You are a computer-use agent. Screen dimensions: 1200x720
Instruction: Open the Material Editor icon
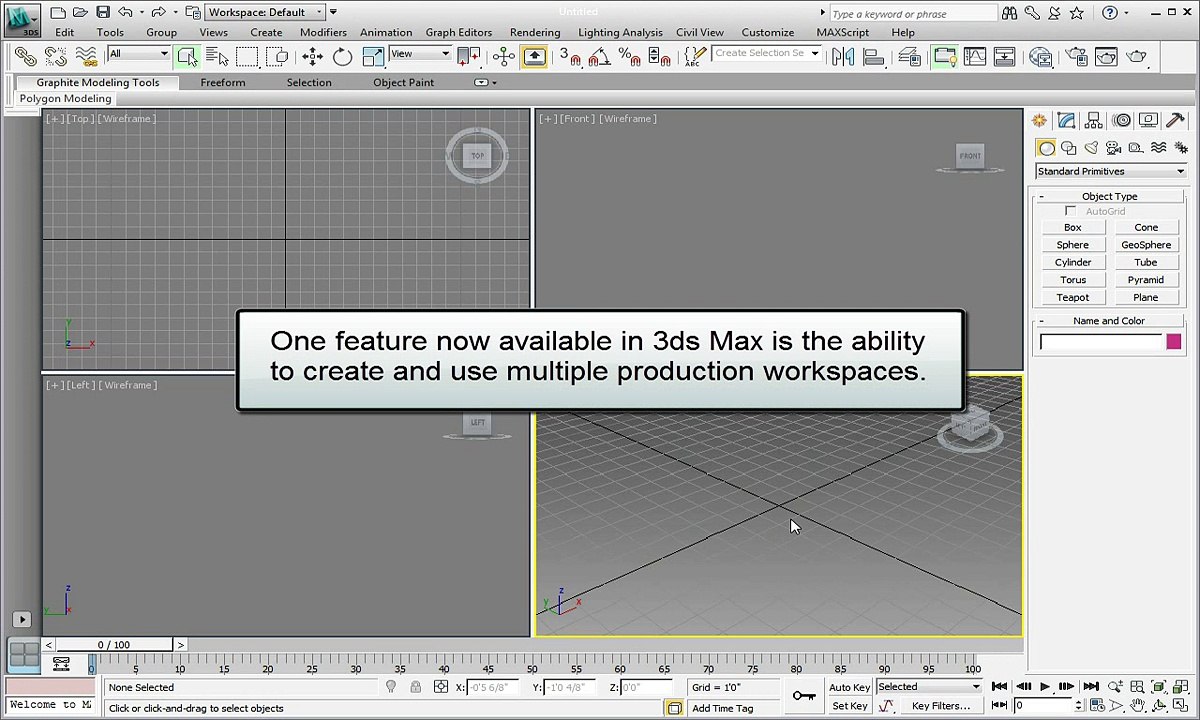point(1041,57)
